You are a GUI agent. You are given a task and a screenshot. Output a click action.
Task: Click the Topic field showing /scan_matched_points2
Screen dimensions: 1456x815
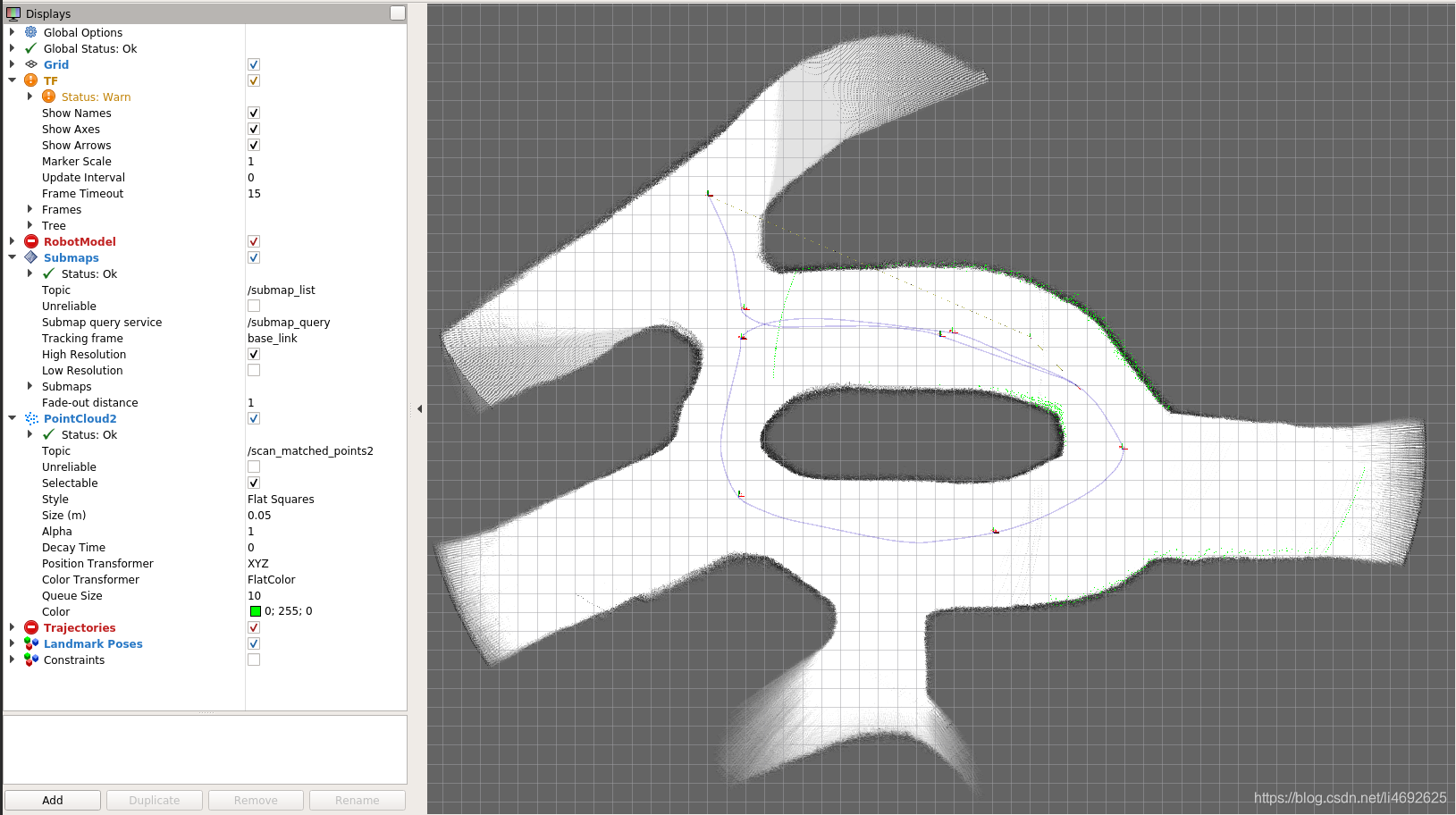[x=310, y=450]
